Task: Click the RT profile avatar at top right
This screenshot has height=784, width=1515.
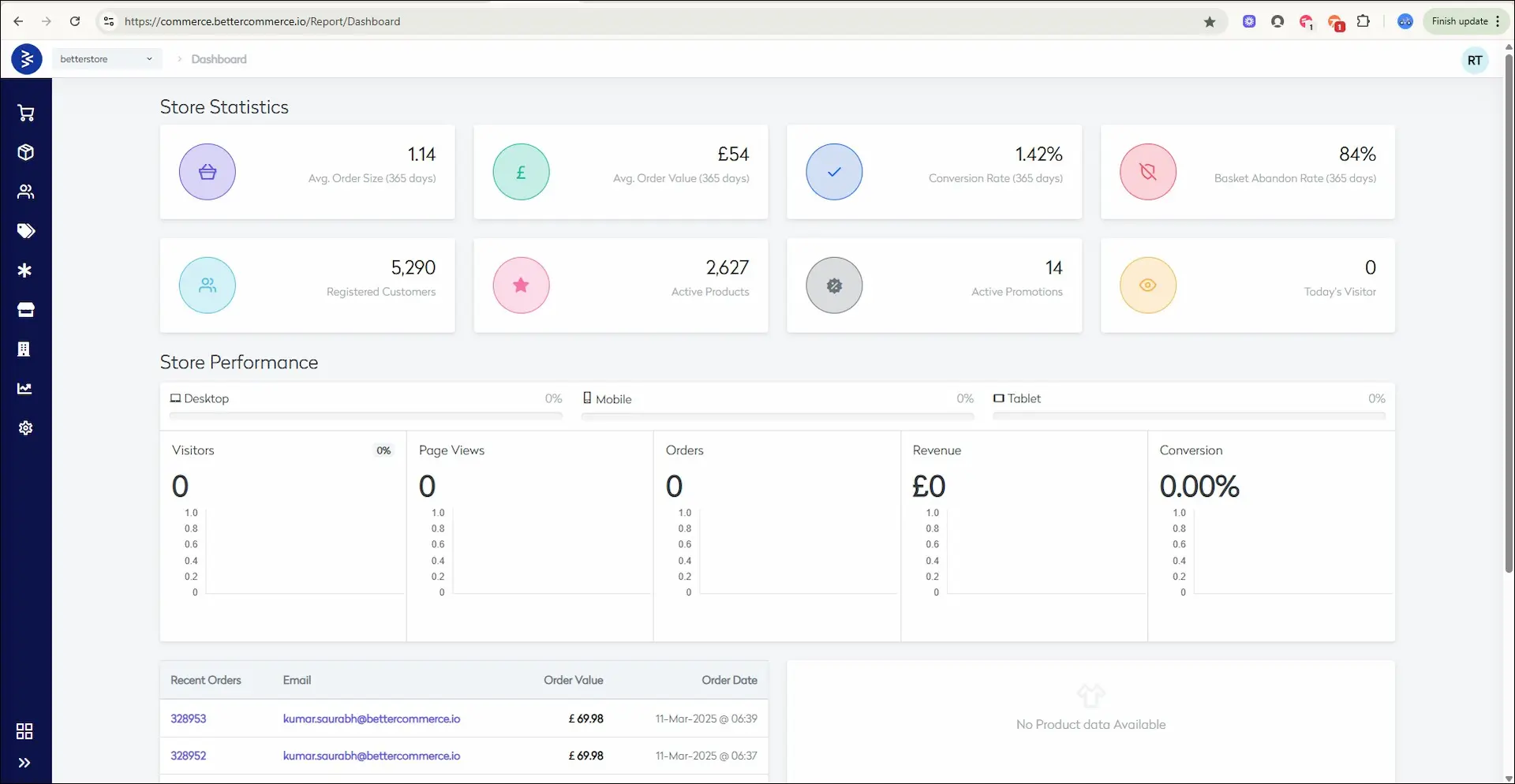Action: (1474, 59)
